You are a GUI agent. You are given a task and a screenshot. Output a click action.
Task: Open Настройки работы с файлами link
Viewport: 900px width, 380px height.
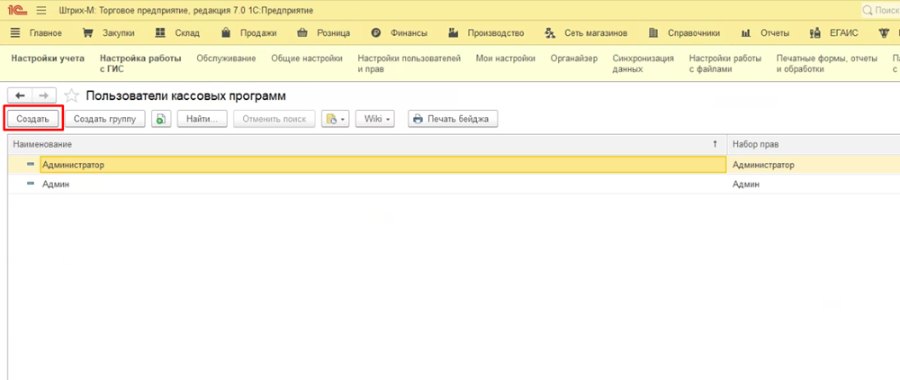(x=726, y=64)
